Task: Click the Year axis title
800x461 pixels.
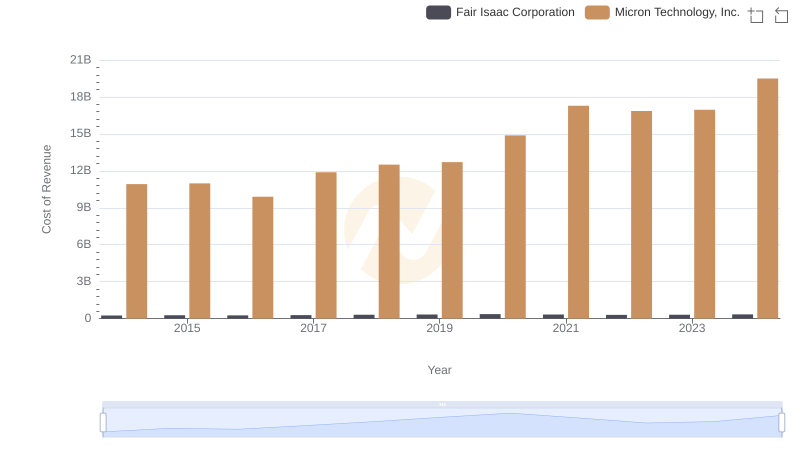Action: [x=439, y=370]
